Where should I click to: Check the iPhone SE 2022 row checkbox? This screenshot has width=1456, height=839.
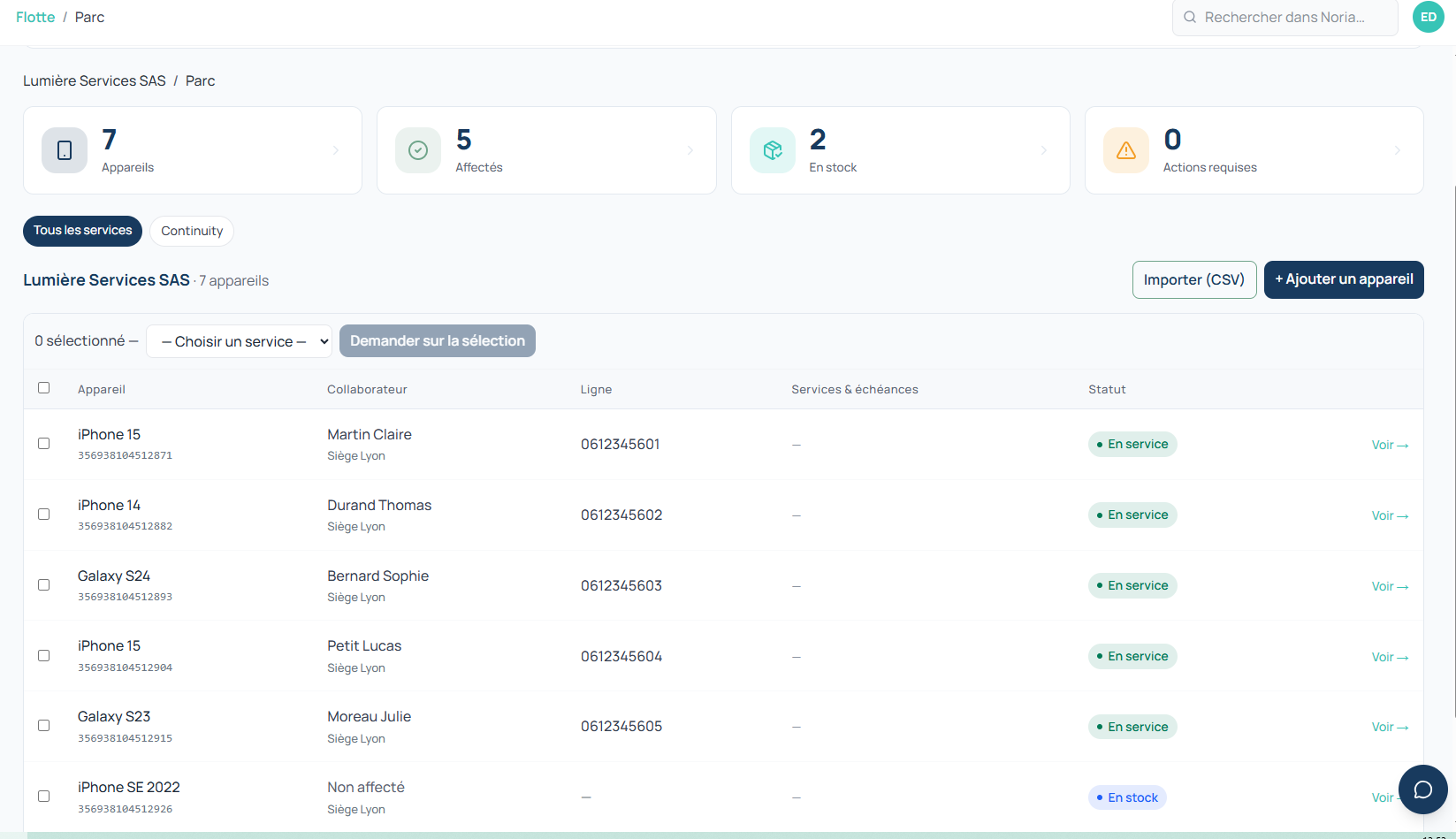(x=43, y=797)
